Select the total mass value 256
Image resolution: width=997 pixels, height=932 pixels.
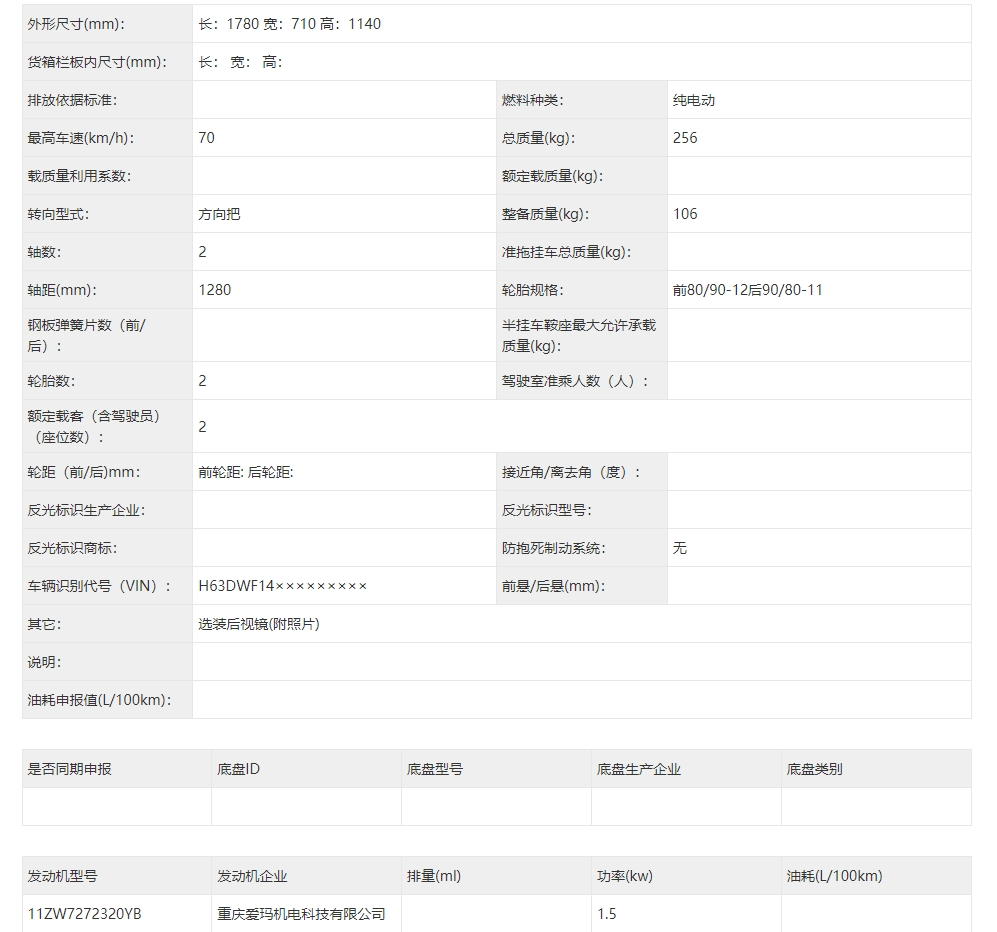[x=685, y=138]
